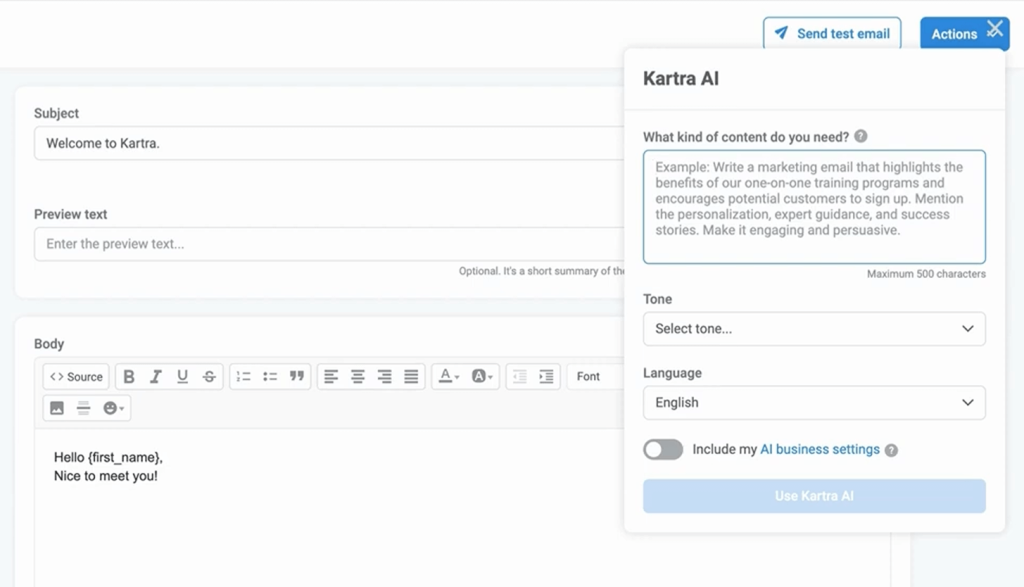Click the Underline icon
The image size is (1024, 587).
182,377
